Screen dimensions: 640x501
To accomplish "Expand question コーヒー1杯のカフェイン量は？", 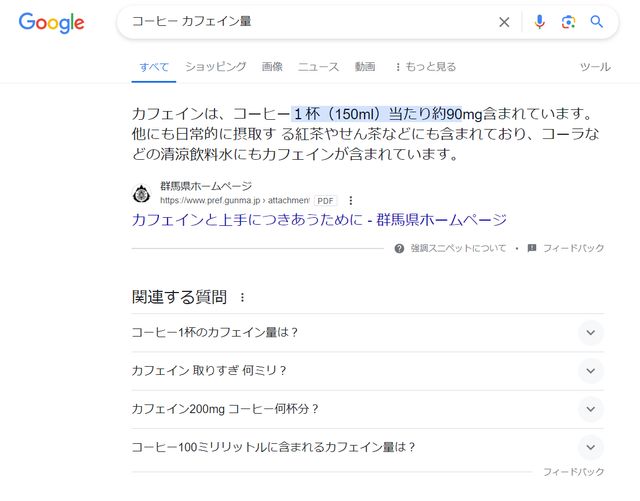I will [590, 333].
